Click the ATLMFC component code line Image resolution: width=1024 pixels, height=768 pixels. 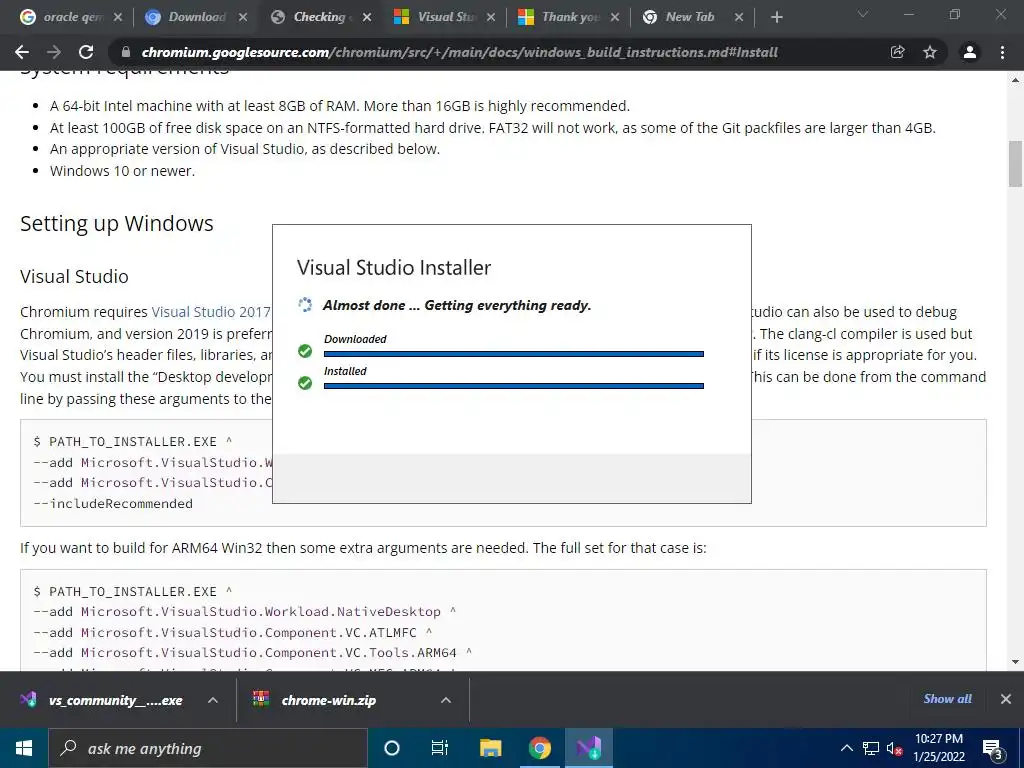233,632
